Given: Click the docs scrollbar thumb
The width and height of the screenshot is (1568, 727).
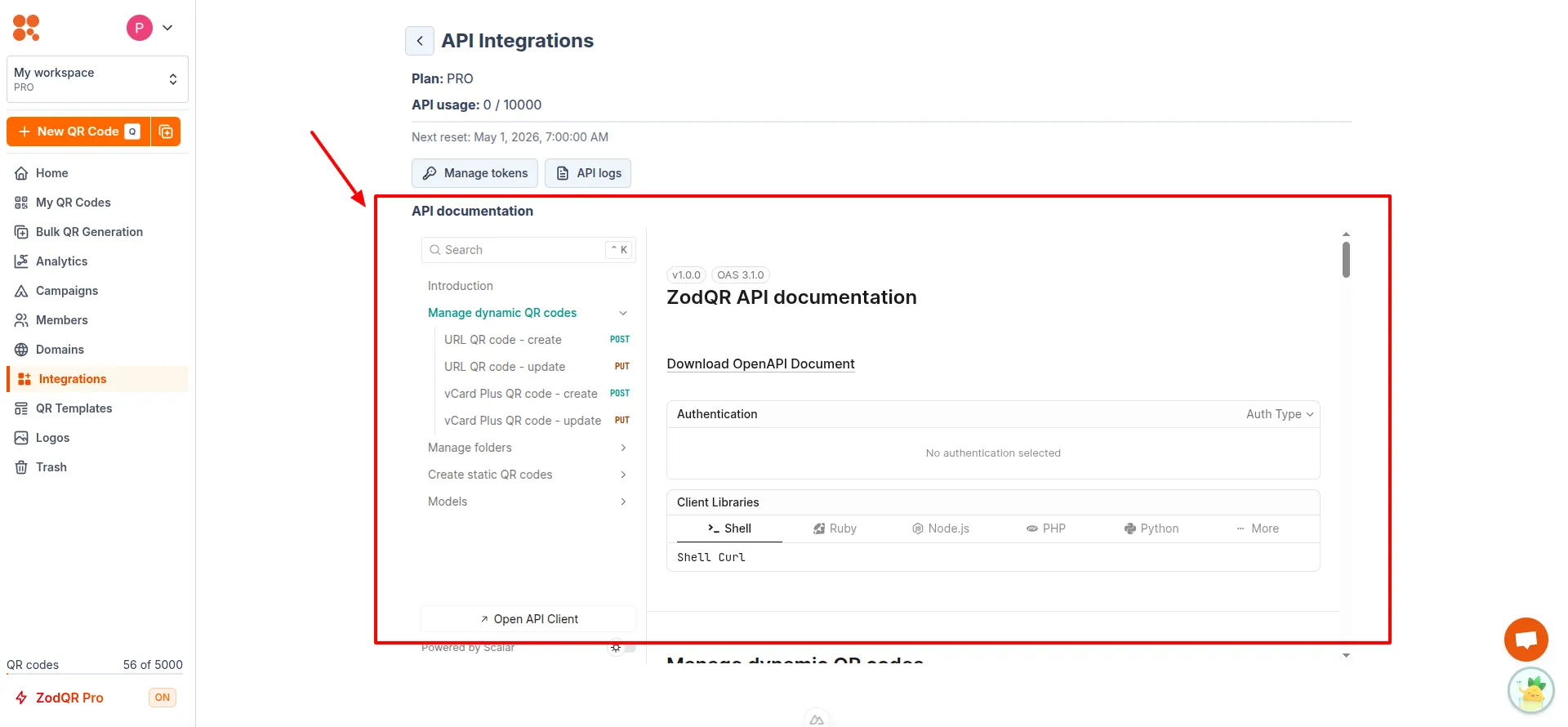Looking at the screenshot, I should pyautogui.click(x=1346, y=260).
